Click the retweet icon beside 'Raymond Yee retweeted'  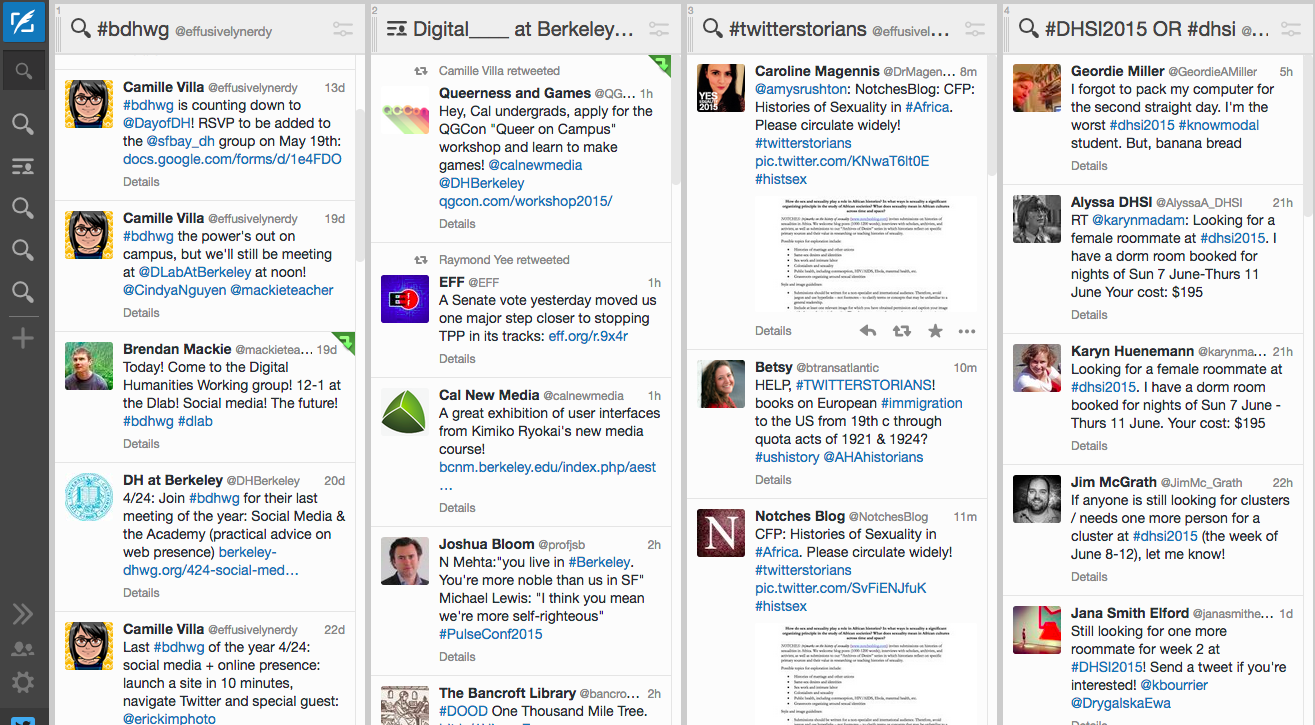(x=422, y=260)
